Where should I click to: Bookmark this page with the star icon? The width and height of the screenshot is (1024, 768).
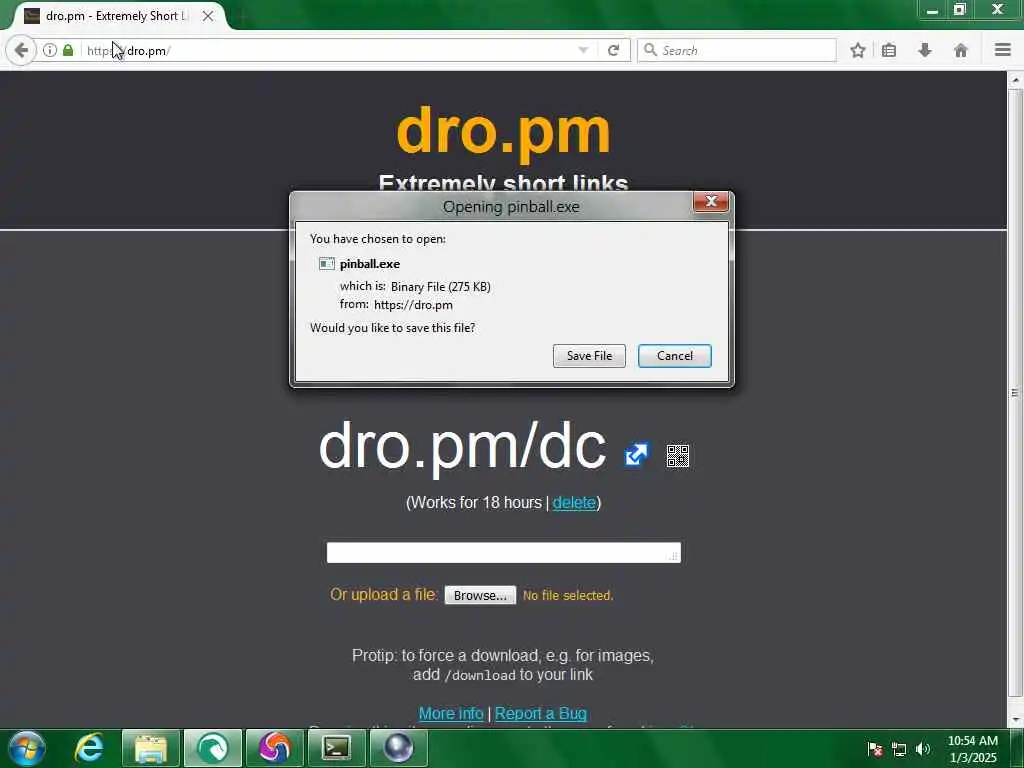(857, 50)
